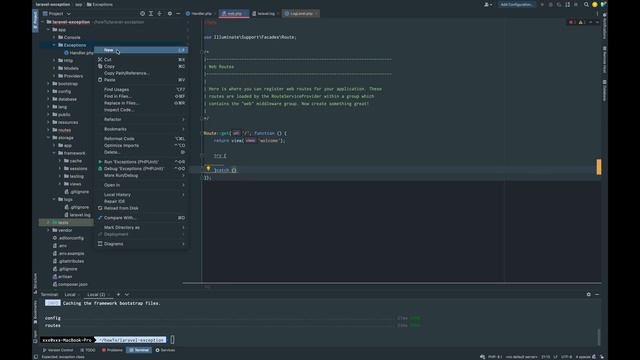Collapse the app folder
Image resolution: width=640 pixels, height=360 pixels.
tap(49, 30)
